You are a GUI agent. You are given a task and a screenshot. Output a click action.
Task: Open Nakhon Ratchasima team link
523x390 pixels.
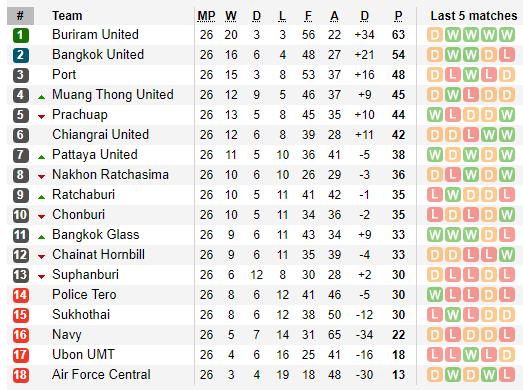tap(110, 175)
